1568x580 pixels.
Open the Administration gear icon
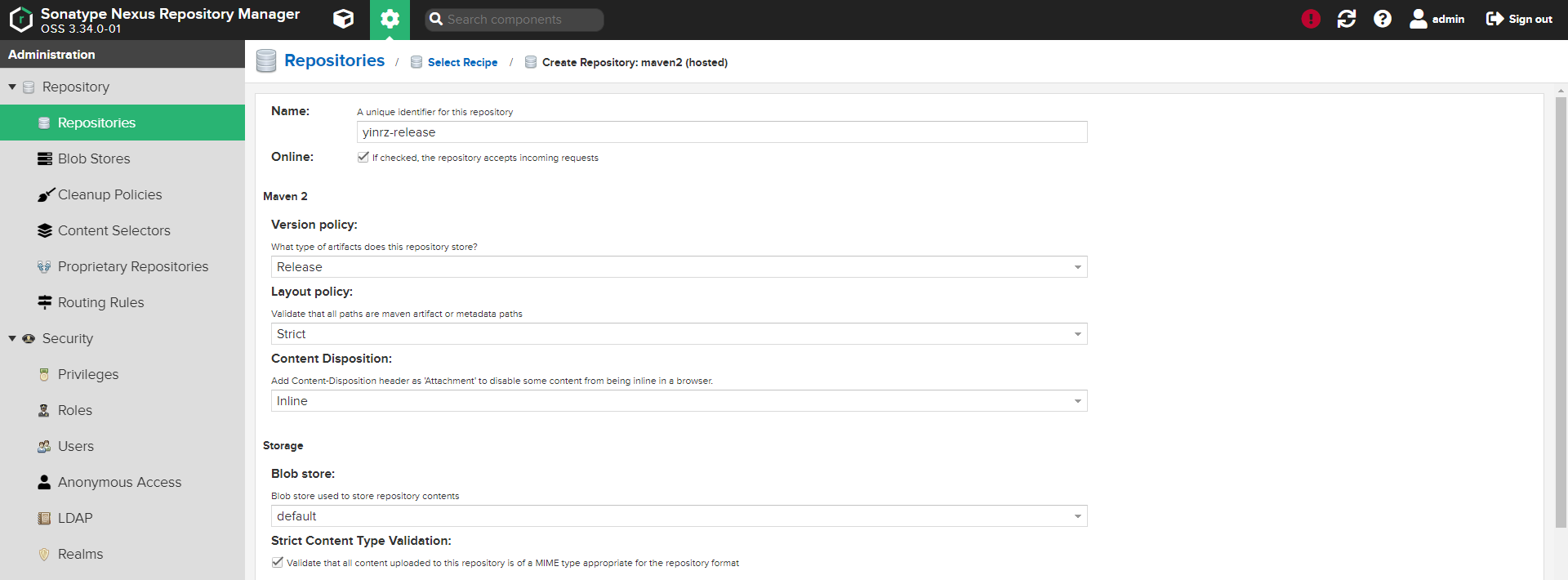coord(390,20)
